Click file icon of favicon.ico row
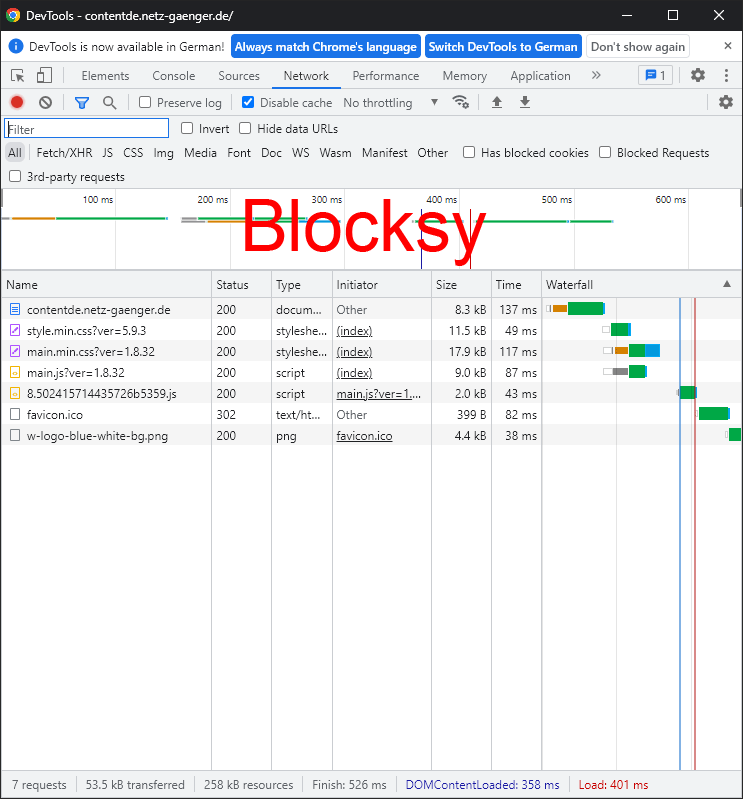This screenshot has width=743, height=799. click(x=15, y=414)
